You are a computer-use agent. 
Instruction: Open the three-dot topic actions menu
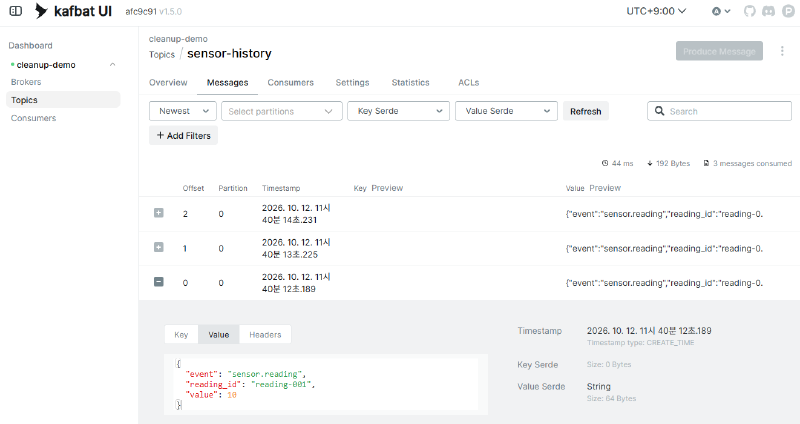pos(782,51)
